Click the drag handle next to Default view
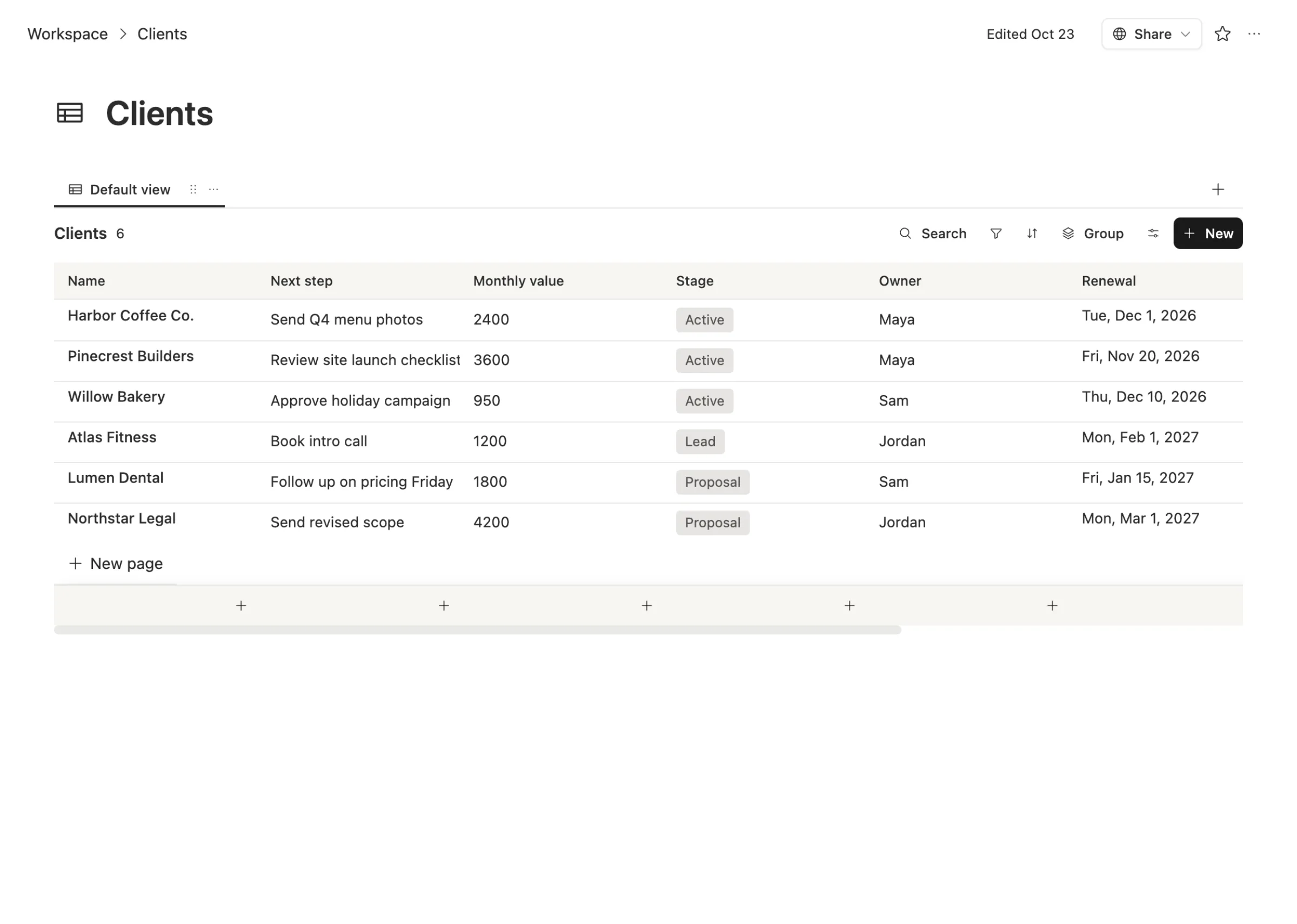The height and width of the screenshot is (924, 1297). (x=193, y=190)
